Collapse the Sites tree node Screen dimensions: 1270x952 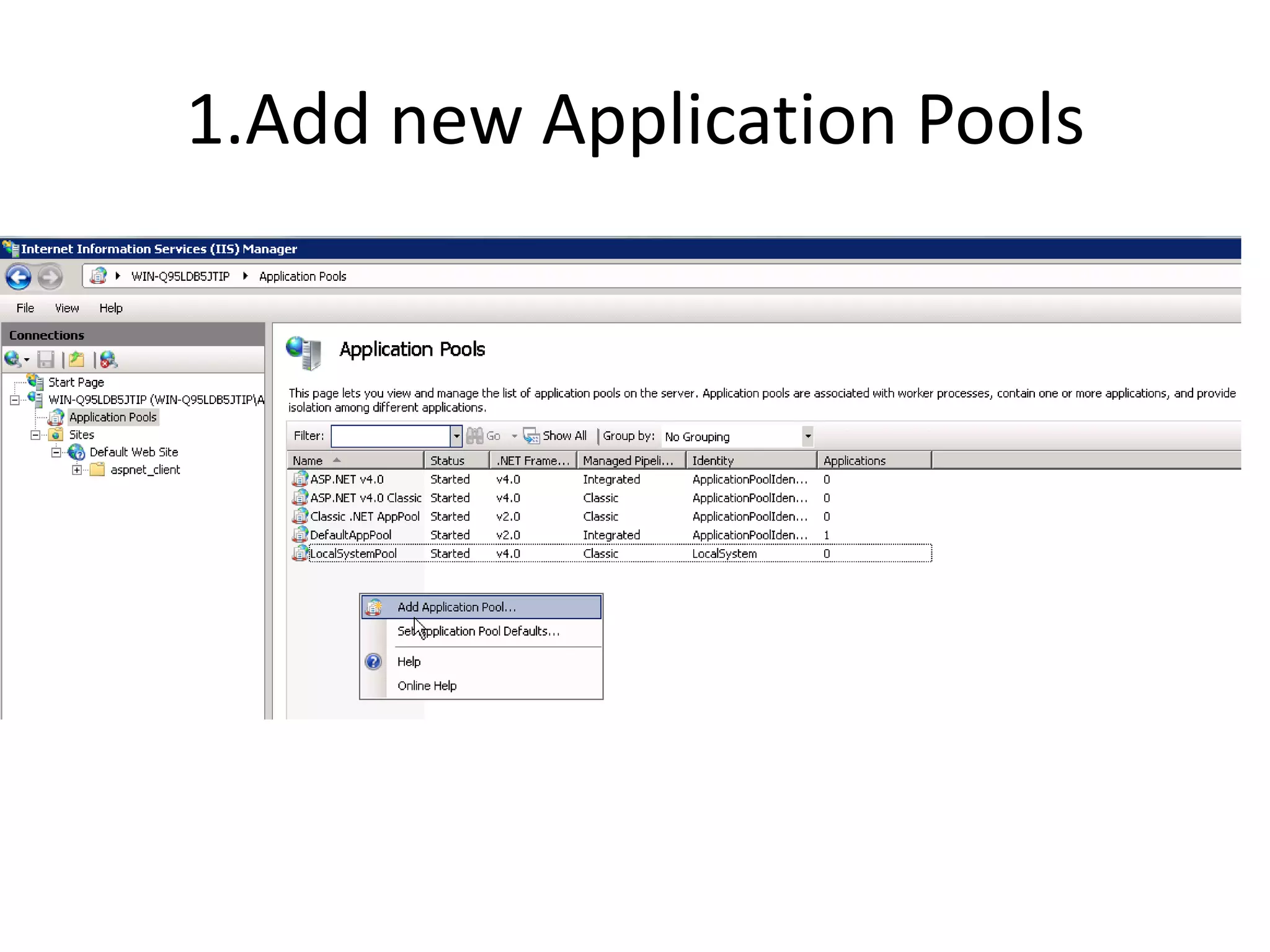click(35, 435)
